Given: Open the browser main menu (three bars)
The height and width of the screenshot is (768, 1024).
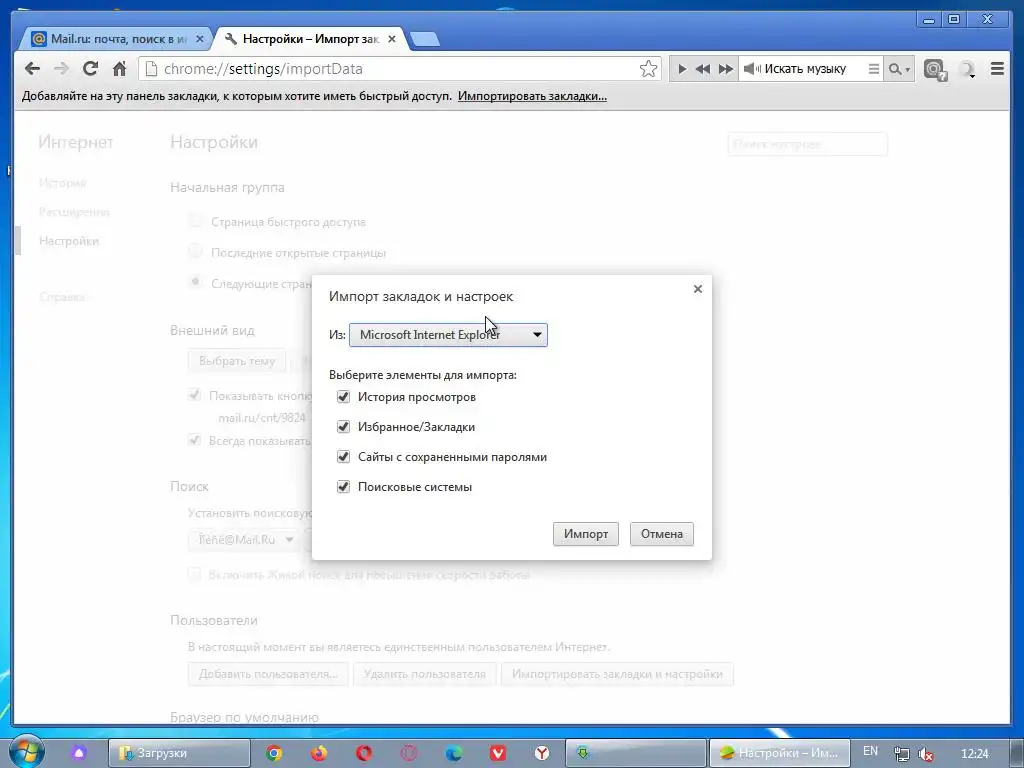Looking at the screenshot, I should click(x=997, y=69).
